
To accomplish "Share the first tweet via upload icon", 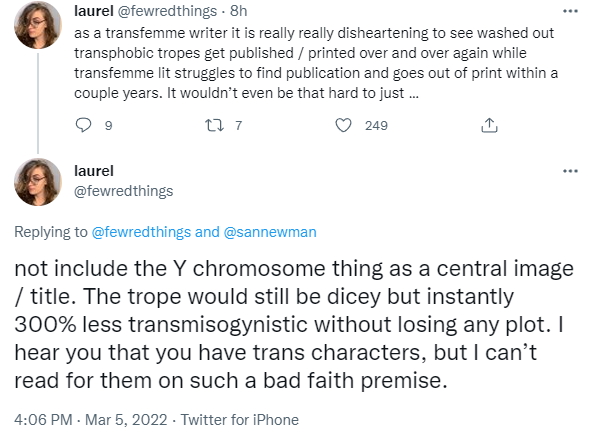I will (x=489, y=125).
